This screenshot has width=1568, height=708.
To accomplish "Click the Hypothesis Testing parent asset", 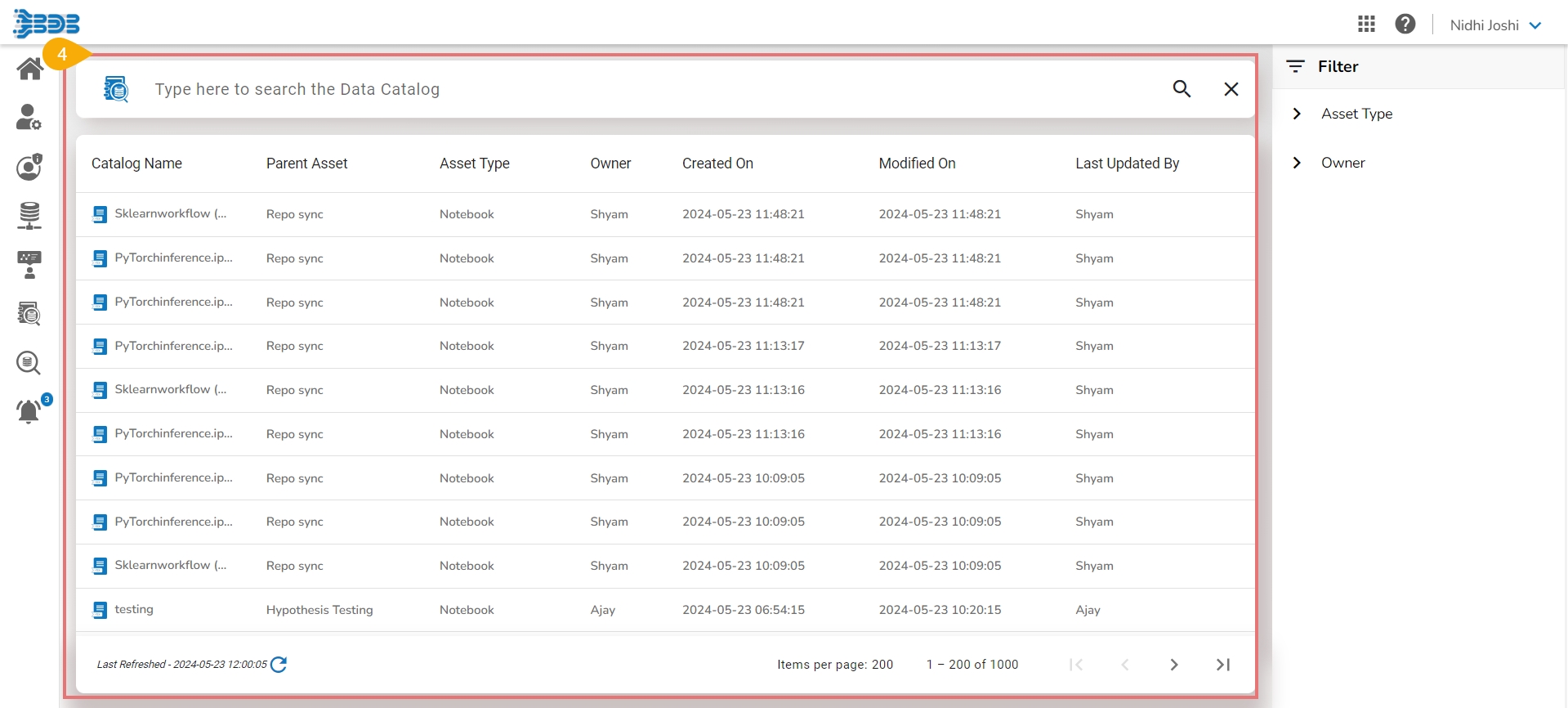I will point(319,610).
